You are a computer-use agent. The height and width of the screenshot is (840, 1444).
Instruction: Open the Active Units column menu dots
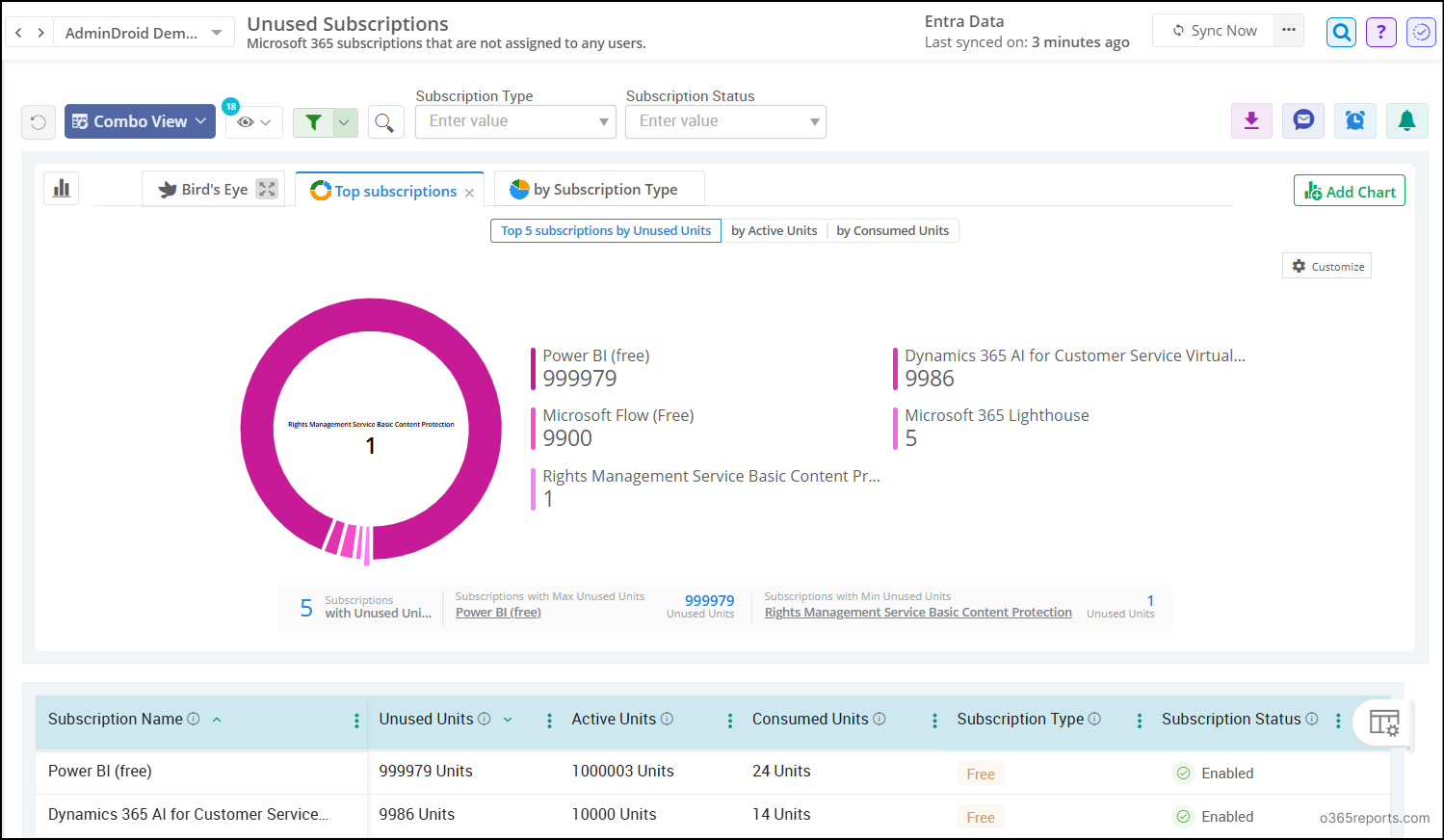[730, 721]
